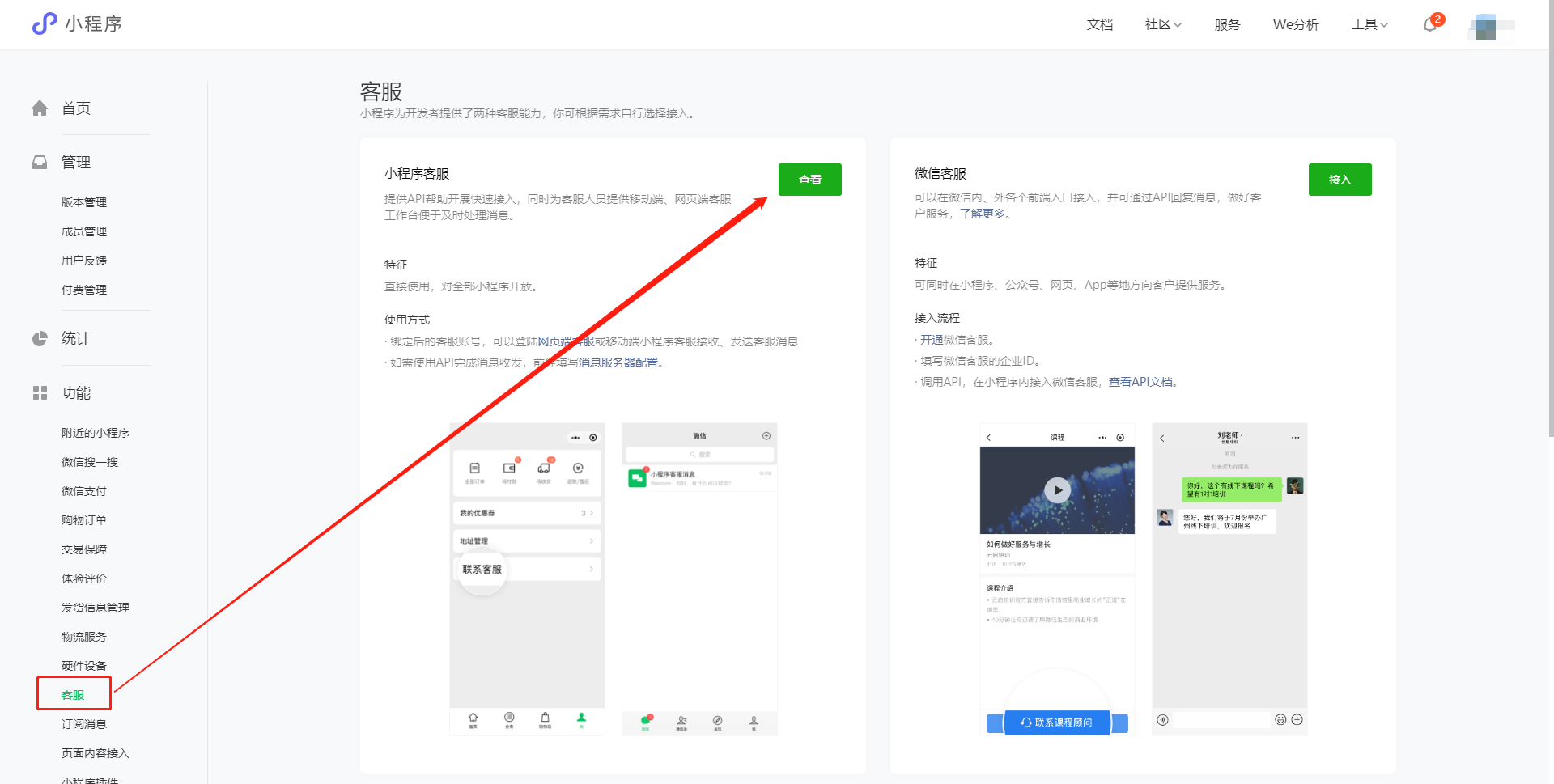This screenshot has width=1554, height=784.
Task: Click the 小程序客服 phone screenshot thumbnail
Action: pyautogui.click(x=527, y=578)
